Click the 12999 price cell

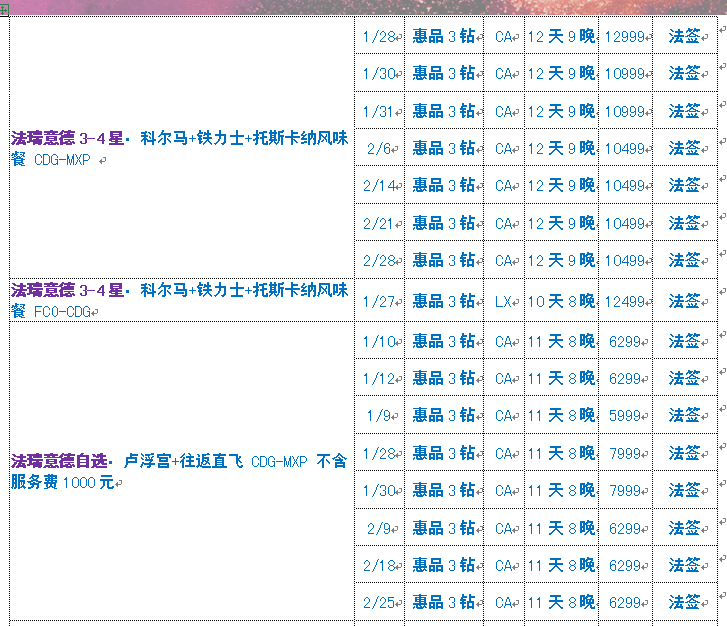point(626,36)
